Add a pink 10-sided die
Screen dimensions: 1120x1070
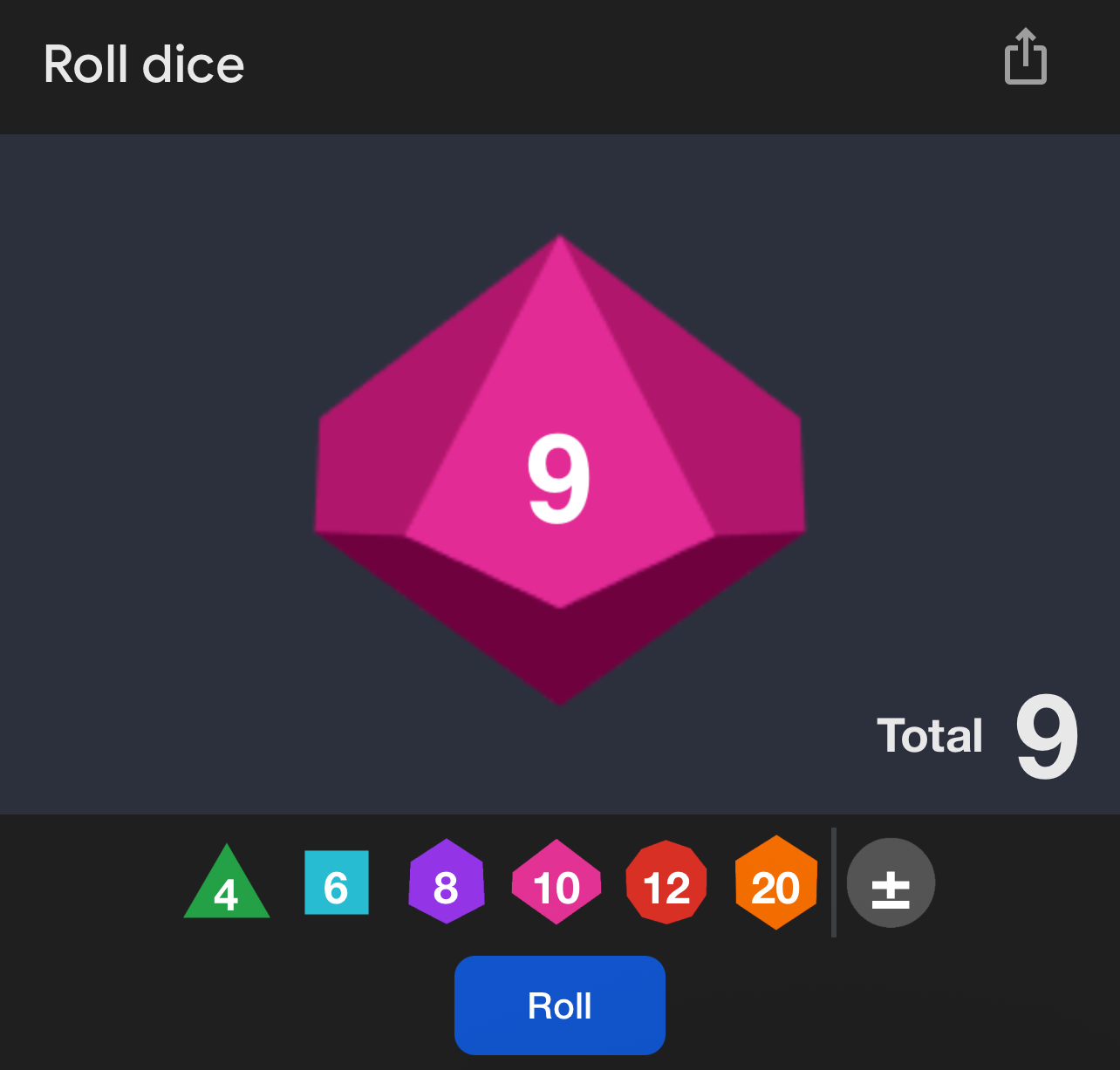557,882
